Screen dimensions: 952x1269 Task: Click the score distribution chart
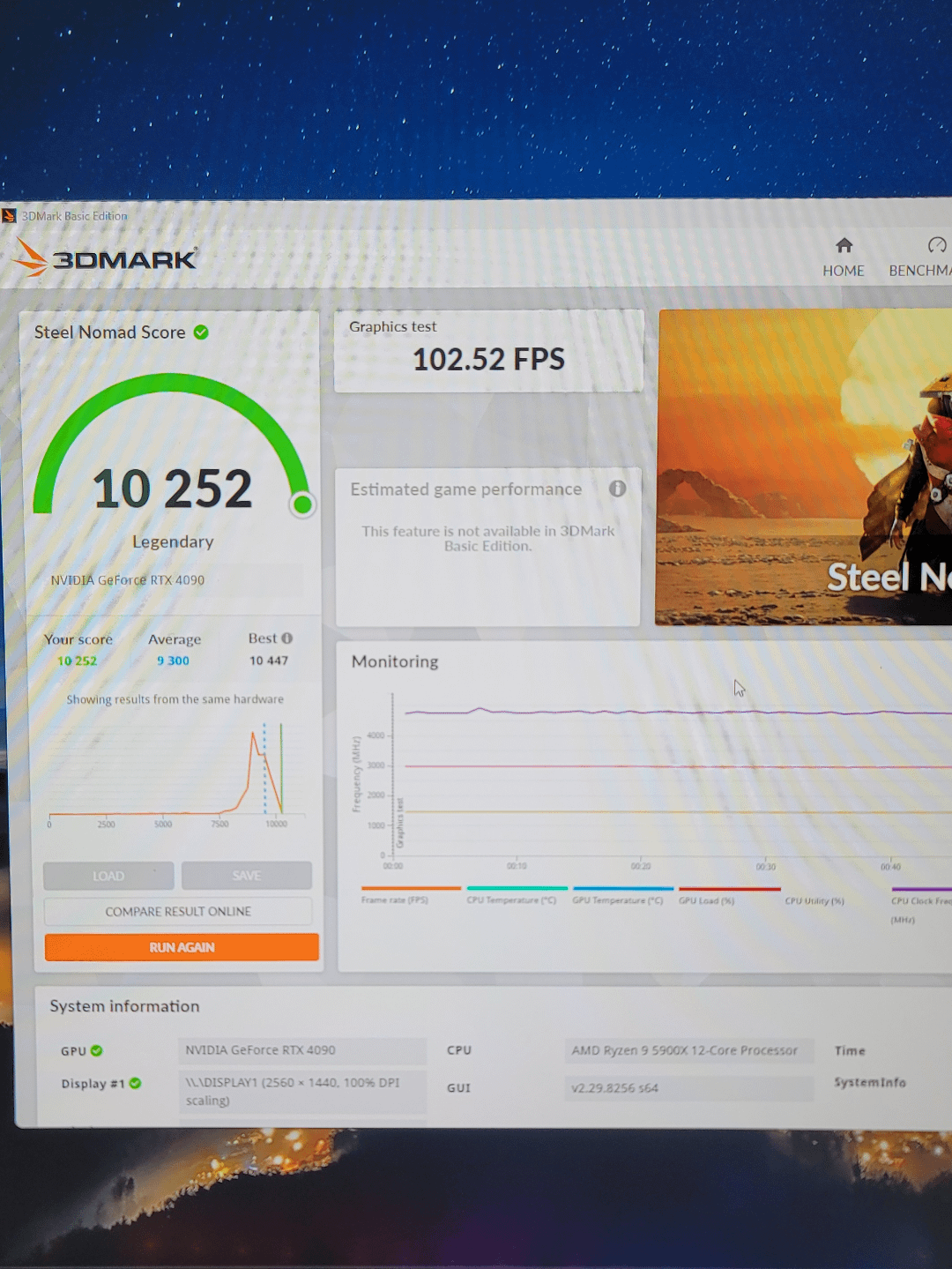click(176, 774)
